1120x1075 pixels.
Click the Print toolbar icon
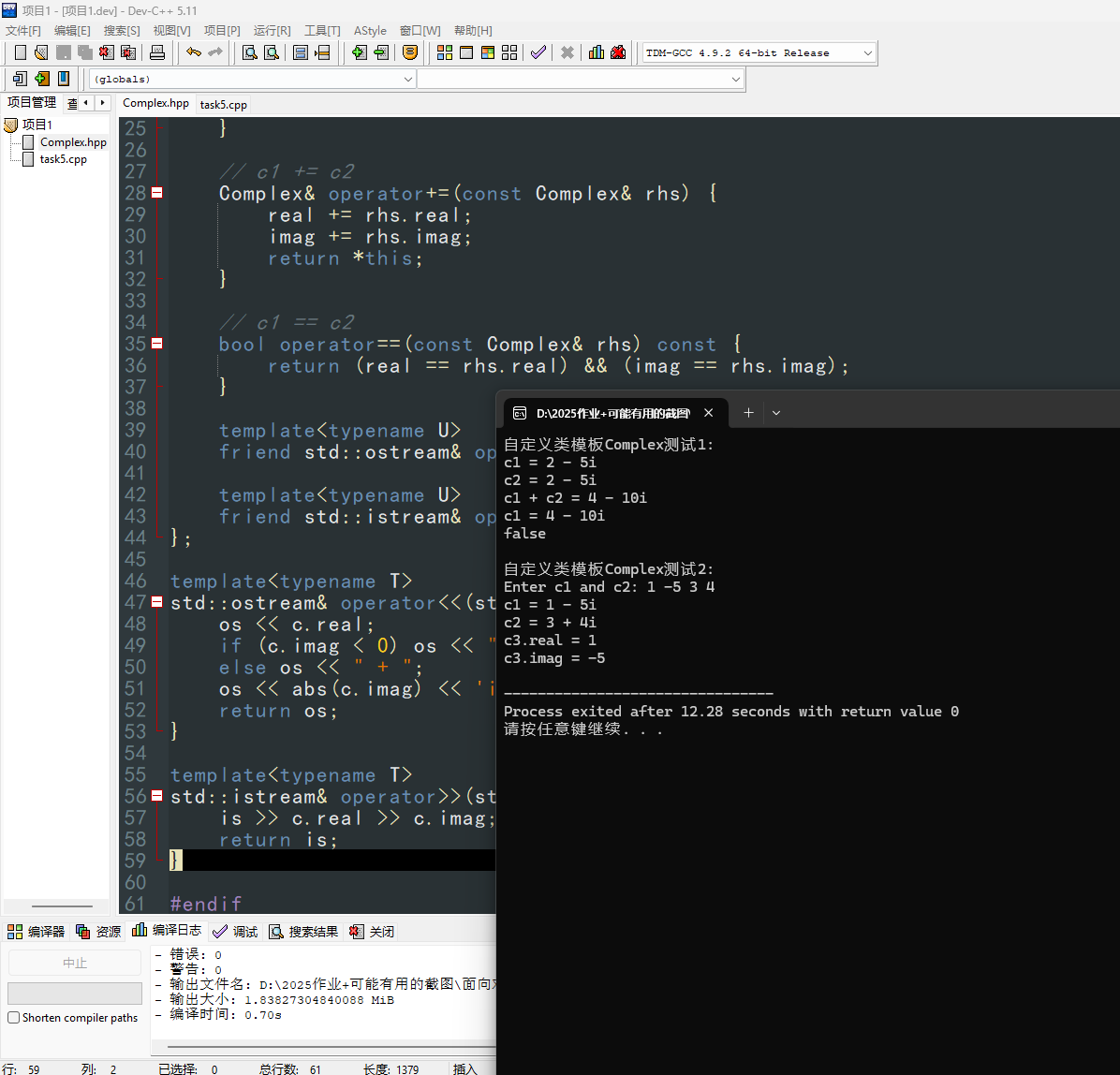[157, 52]
